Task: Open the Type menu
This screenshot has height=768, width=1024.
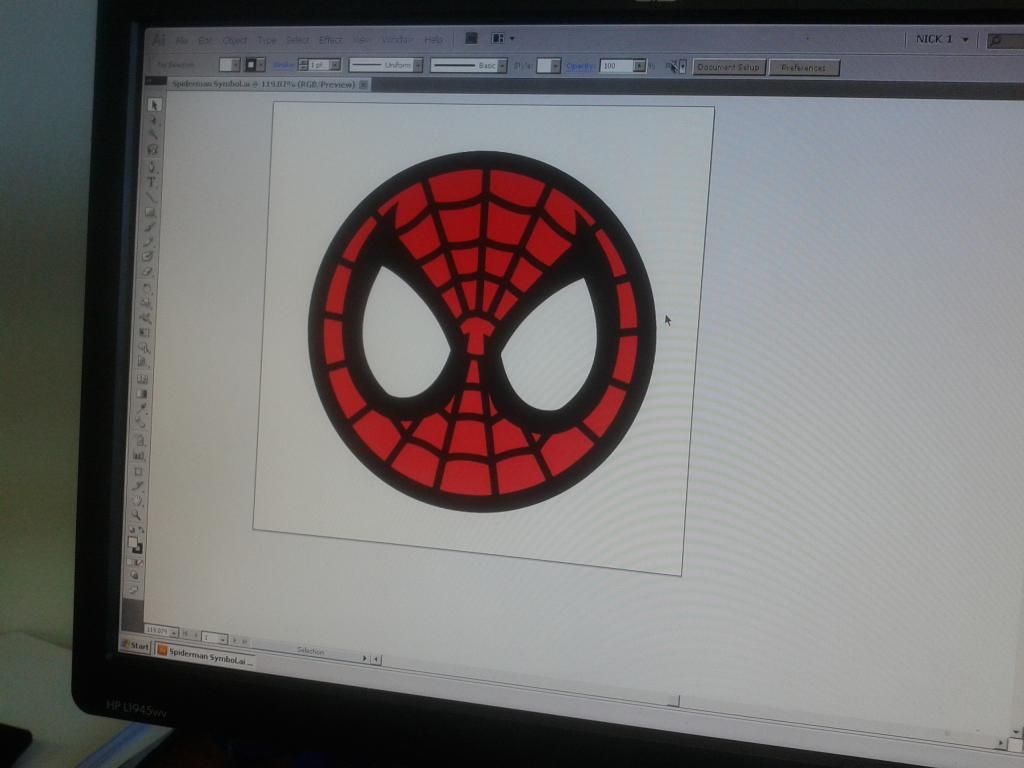Action: tap(266, 40)
